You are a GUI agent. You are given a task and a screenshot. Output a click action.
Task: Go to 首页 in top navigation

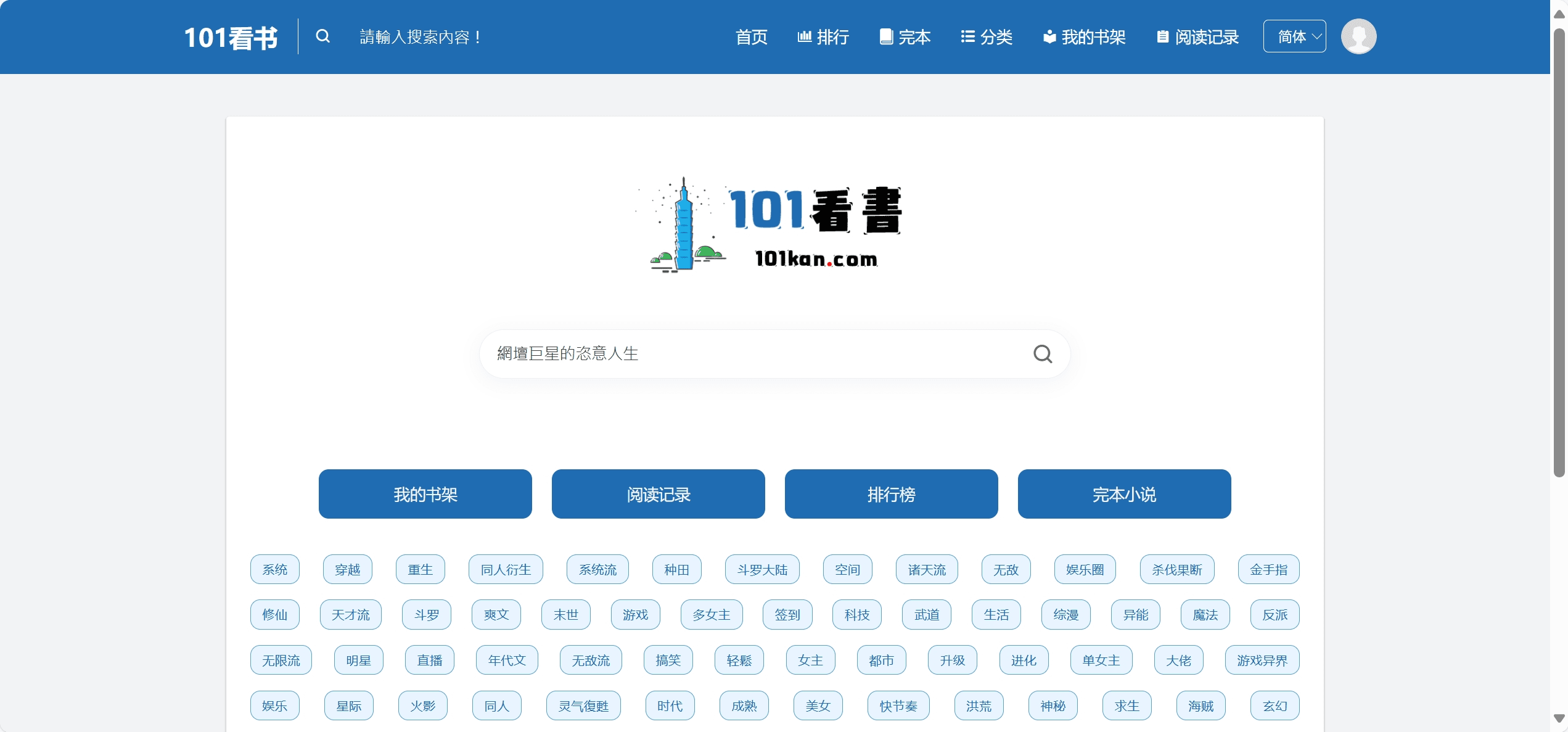point(751,37)
